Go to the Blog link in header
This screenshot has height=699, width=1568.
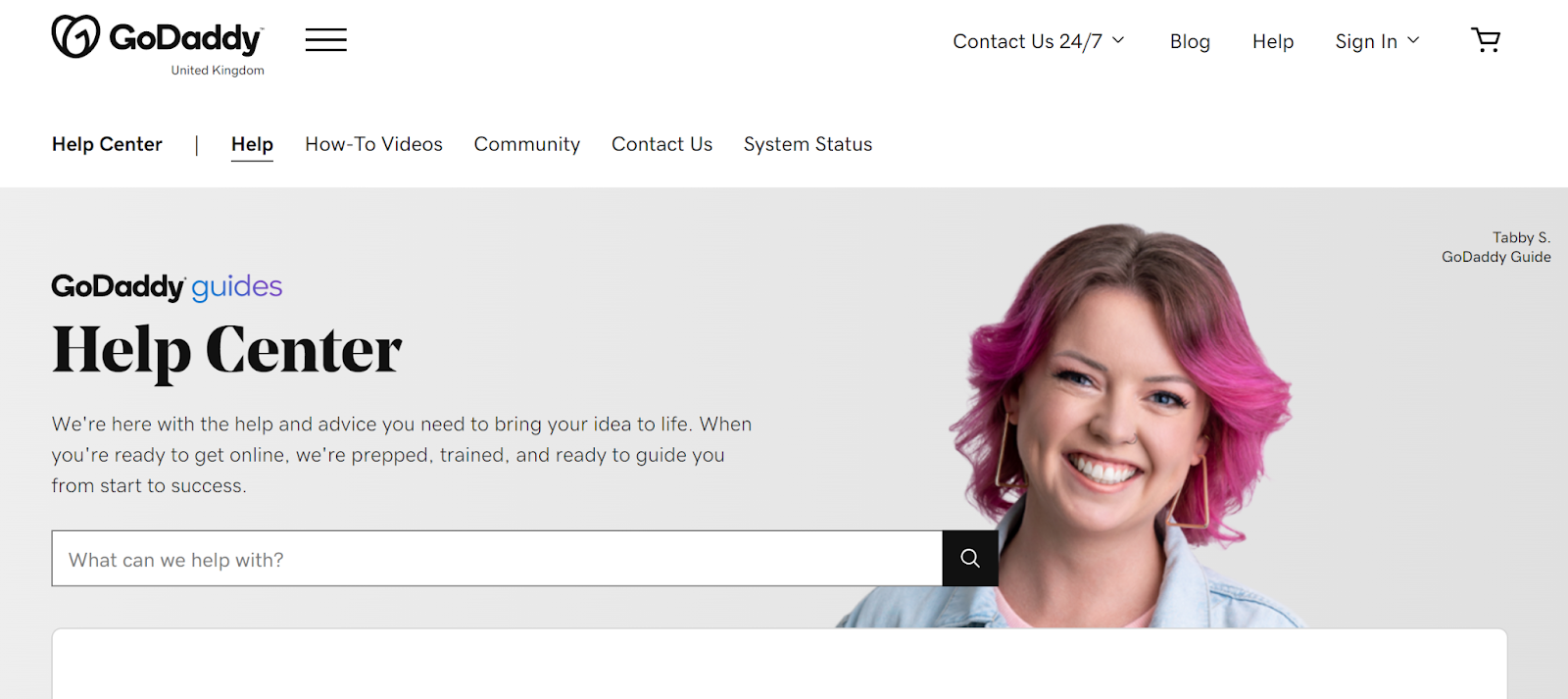(x=1190, y=41)
